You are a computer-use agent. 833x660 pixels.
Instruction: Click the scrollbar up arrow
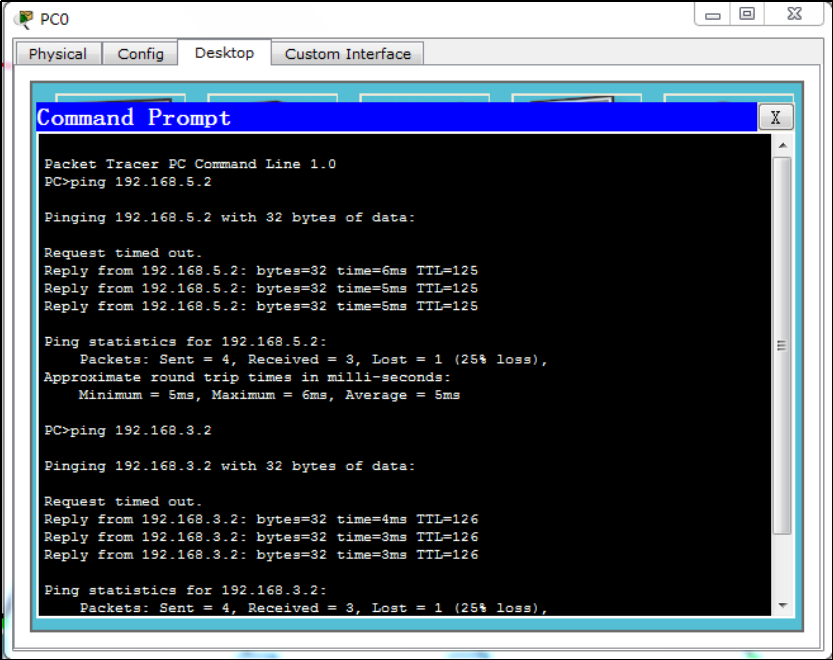(x=783, y=146)
